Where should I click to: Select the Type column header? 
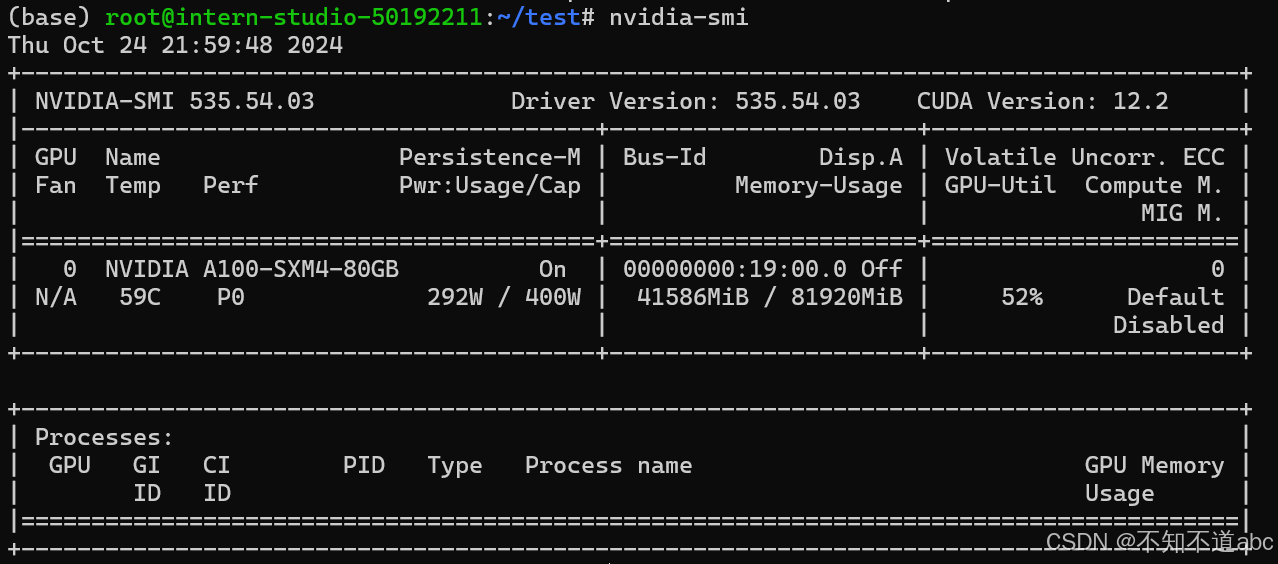(455, 465)
